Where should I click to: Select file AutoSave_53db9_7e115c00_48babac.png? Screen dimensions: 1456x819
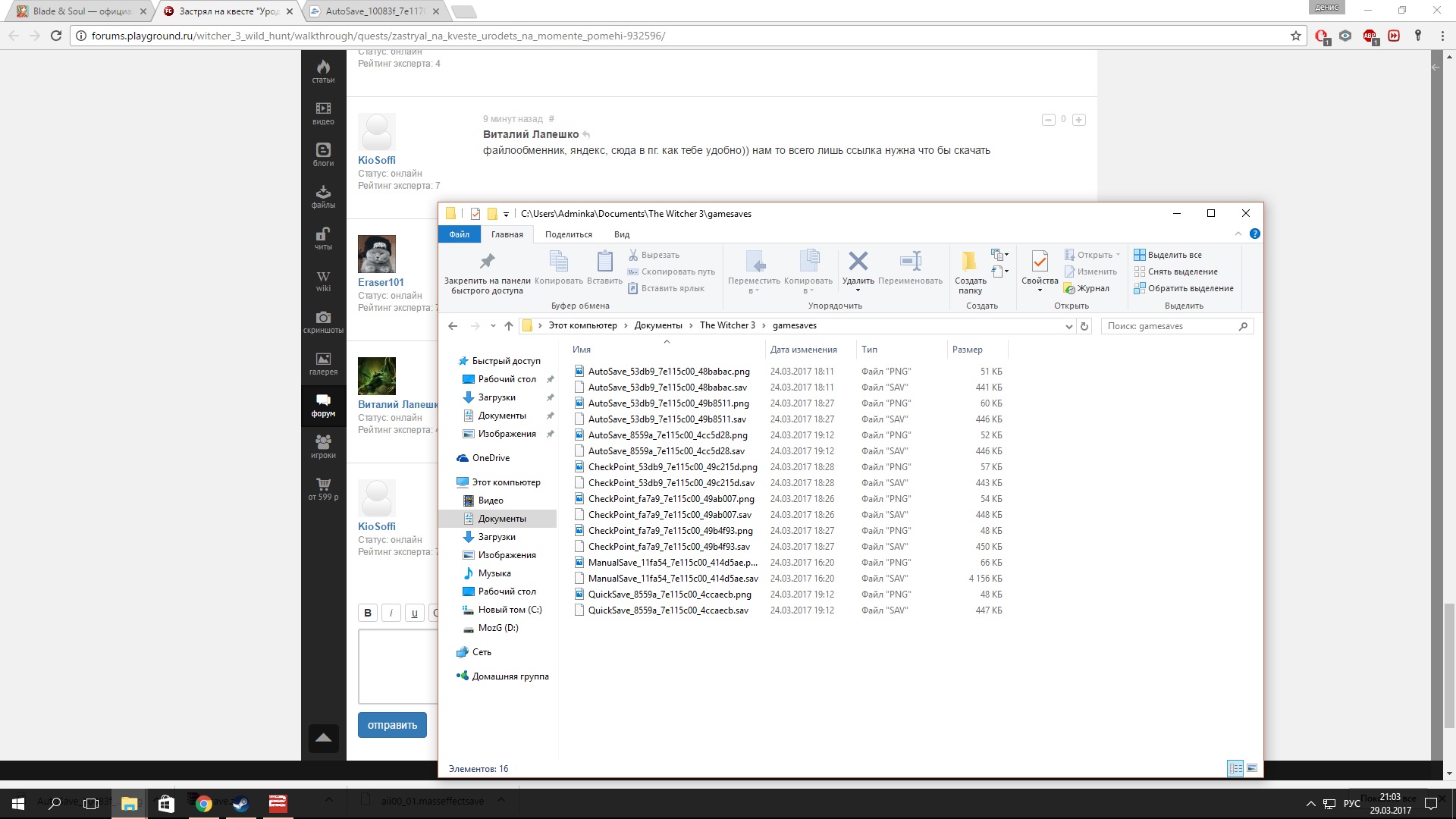click(x=668, y=372)
